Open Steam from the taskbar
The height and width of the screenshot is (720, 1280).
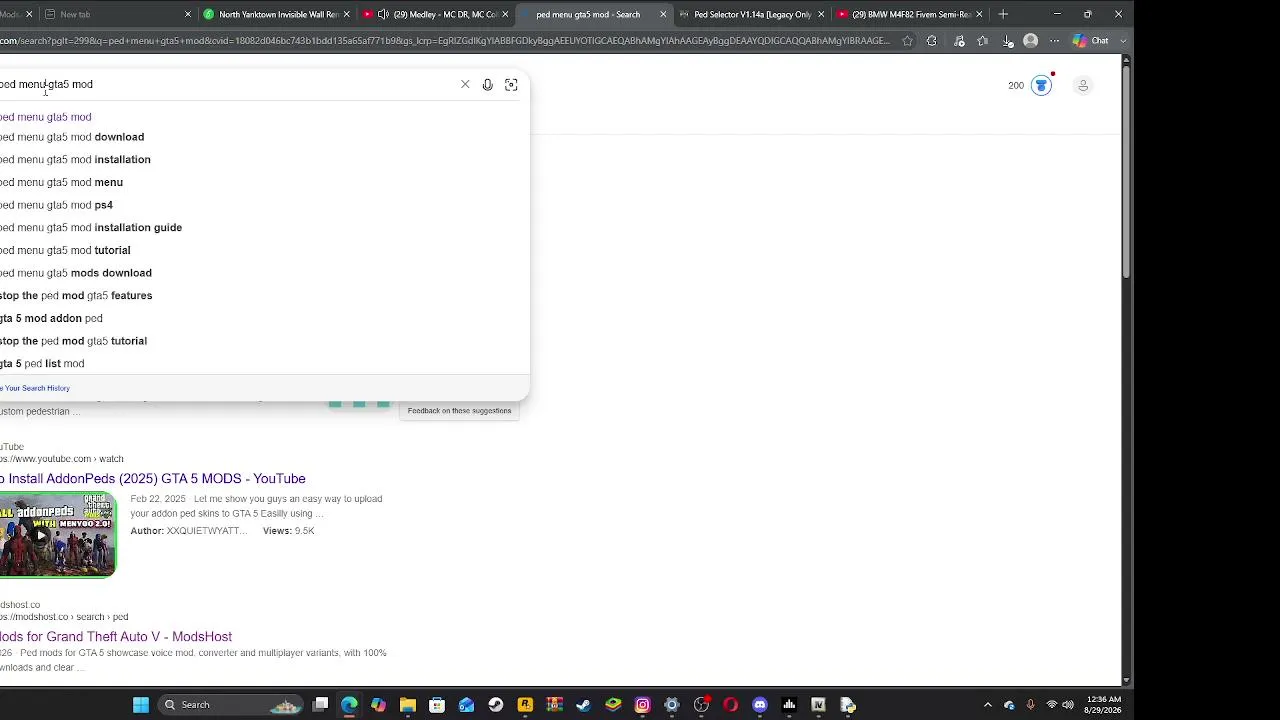pos(583,705)
